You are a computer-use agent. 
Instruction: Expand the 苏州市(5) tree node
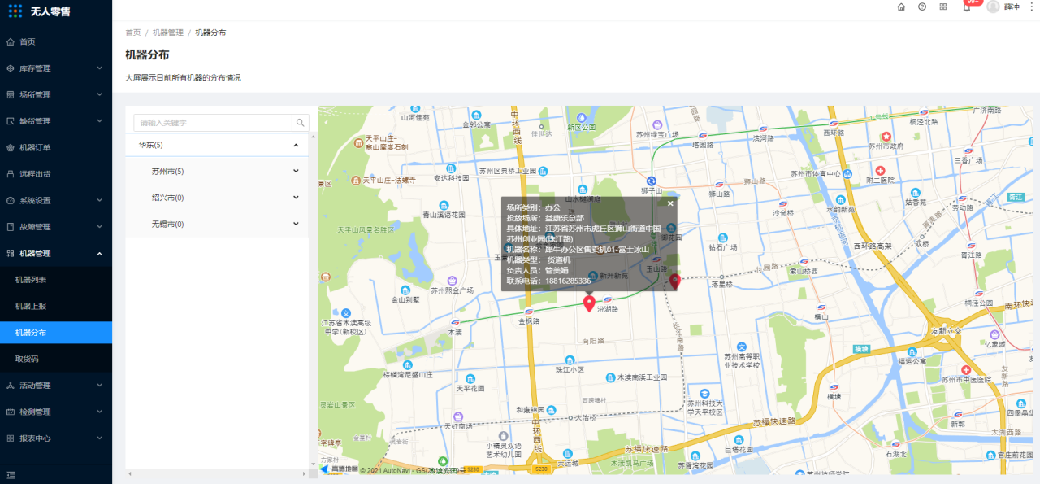coord(217,171)
